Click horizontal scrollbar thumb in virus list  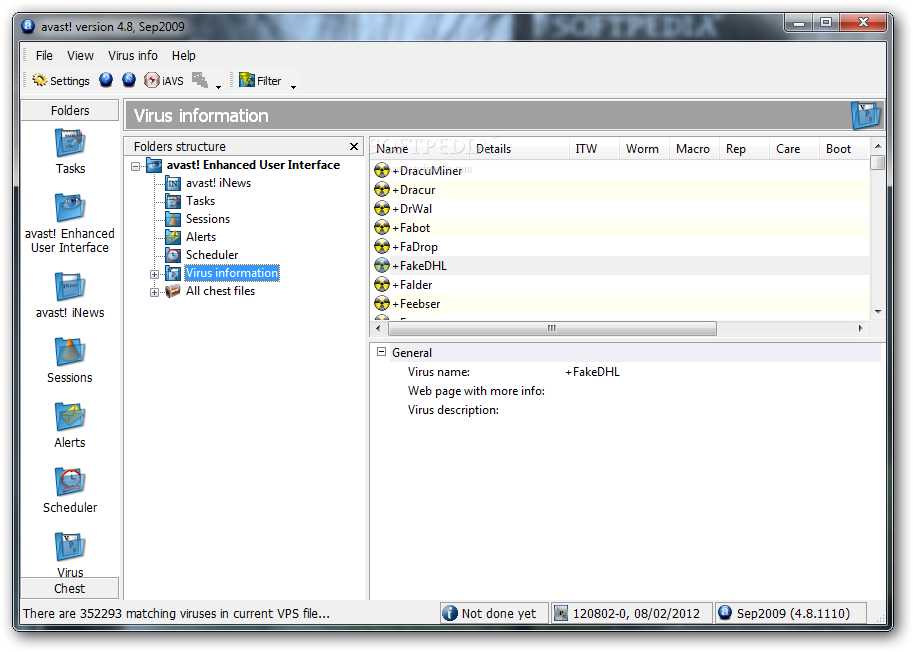point(552,329)
